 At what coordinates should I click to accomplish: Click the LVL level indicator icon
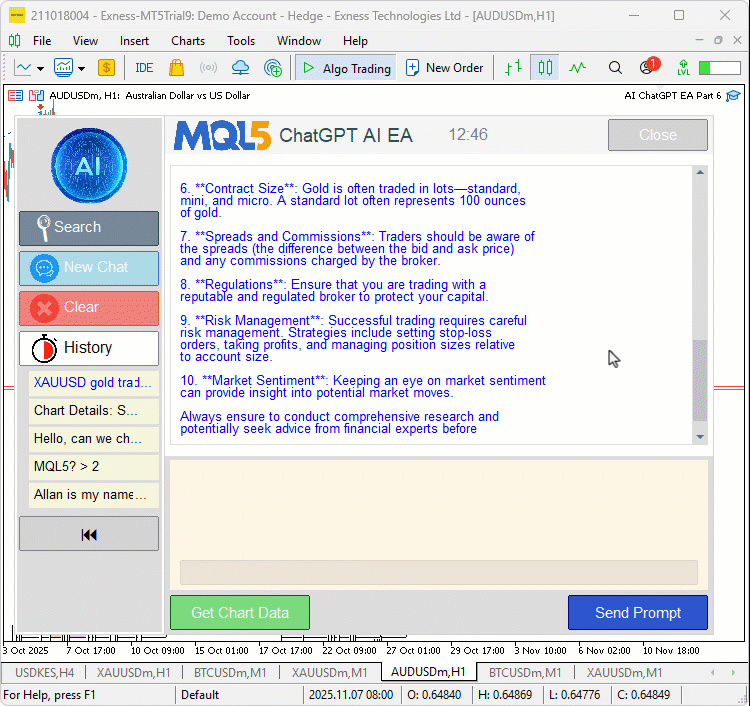(683, 68)
